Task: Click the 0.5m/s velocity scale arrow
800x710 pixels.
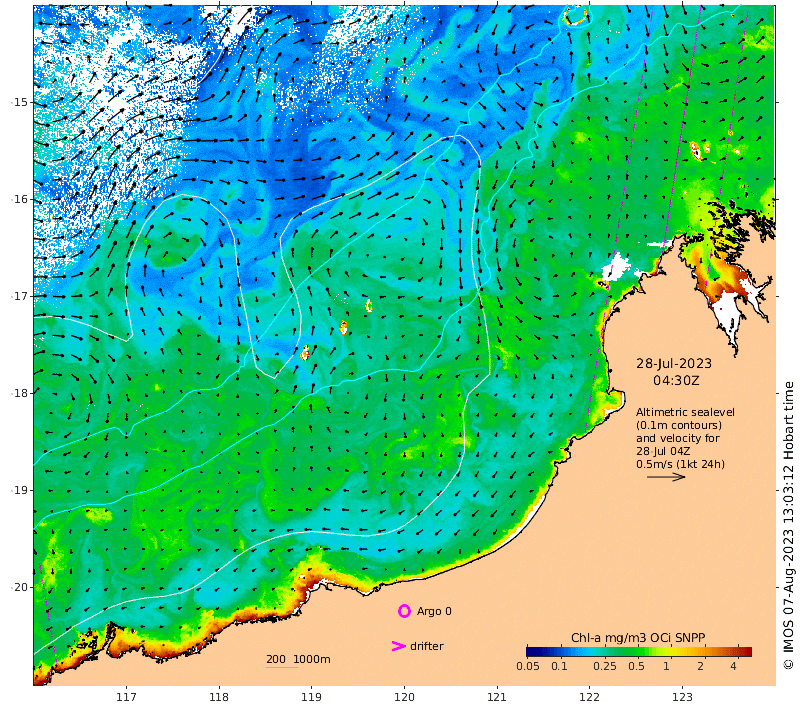Action: tap(666, 477)
